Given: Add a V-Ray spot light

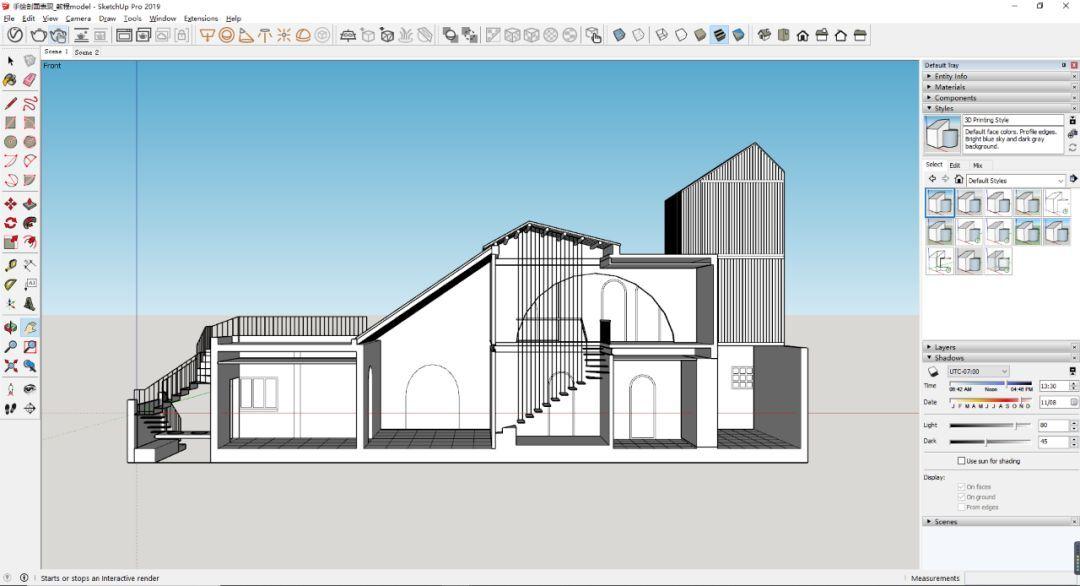Looking at the screenshot, I should pyautogui.click(x=245, y=35).
